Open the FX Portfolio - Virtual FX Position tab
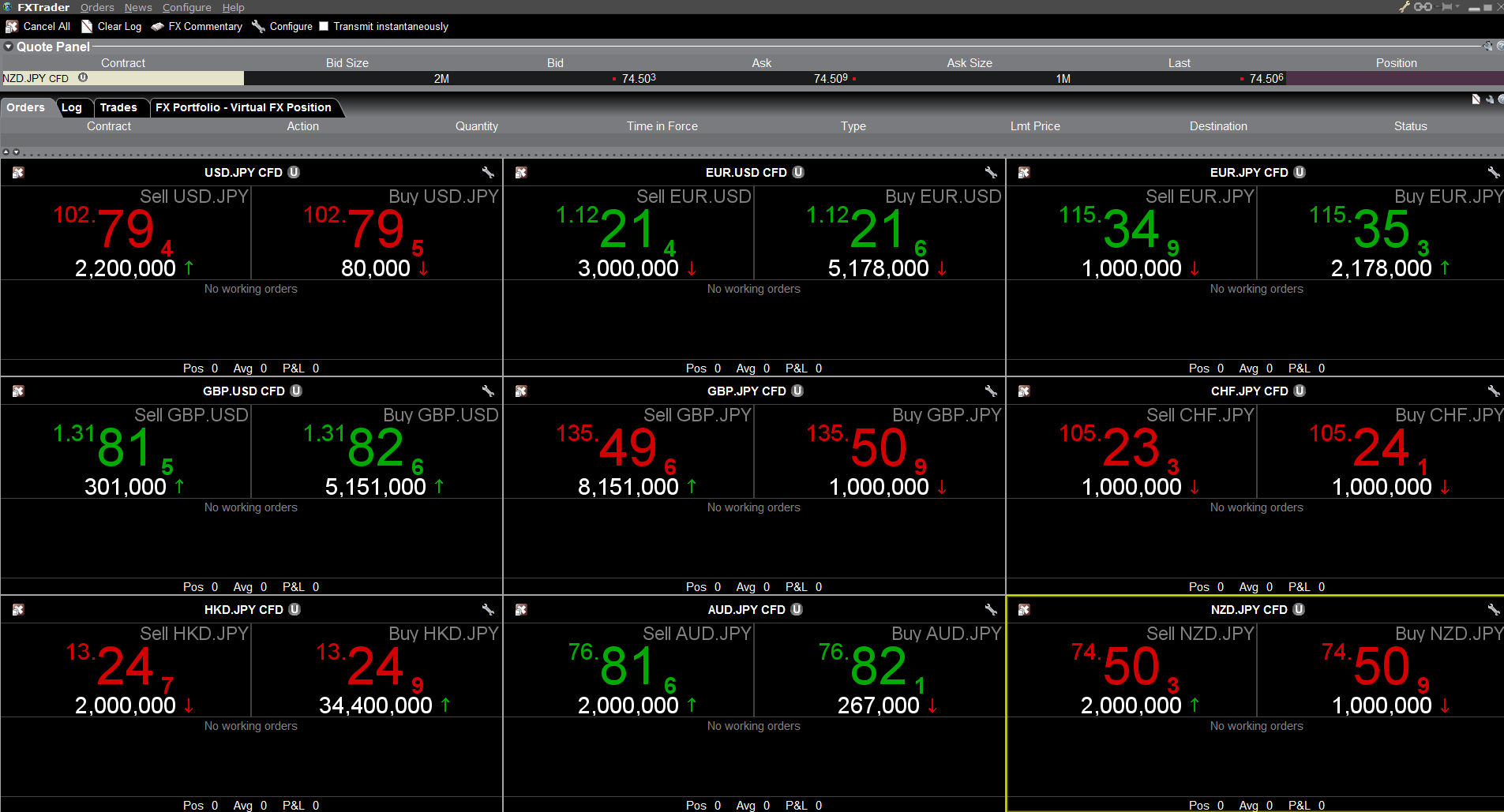 pyautogui.click(x=243, y=107)
